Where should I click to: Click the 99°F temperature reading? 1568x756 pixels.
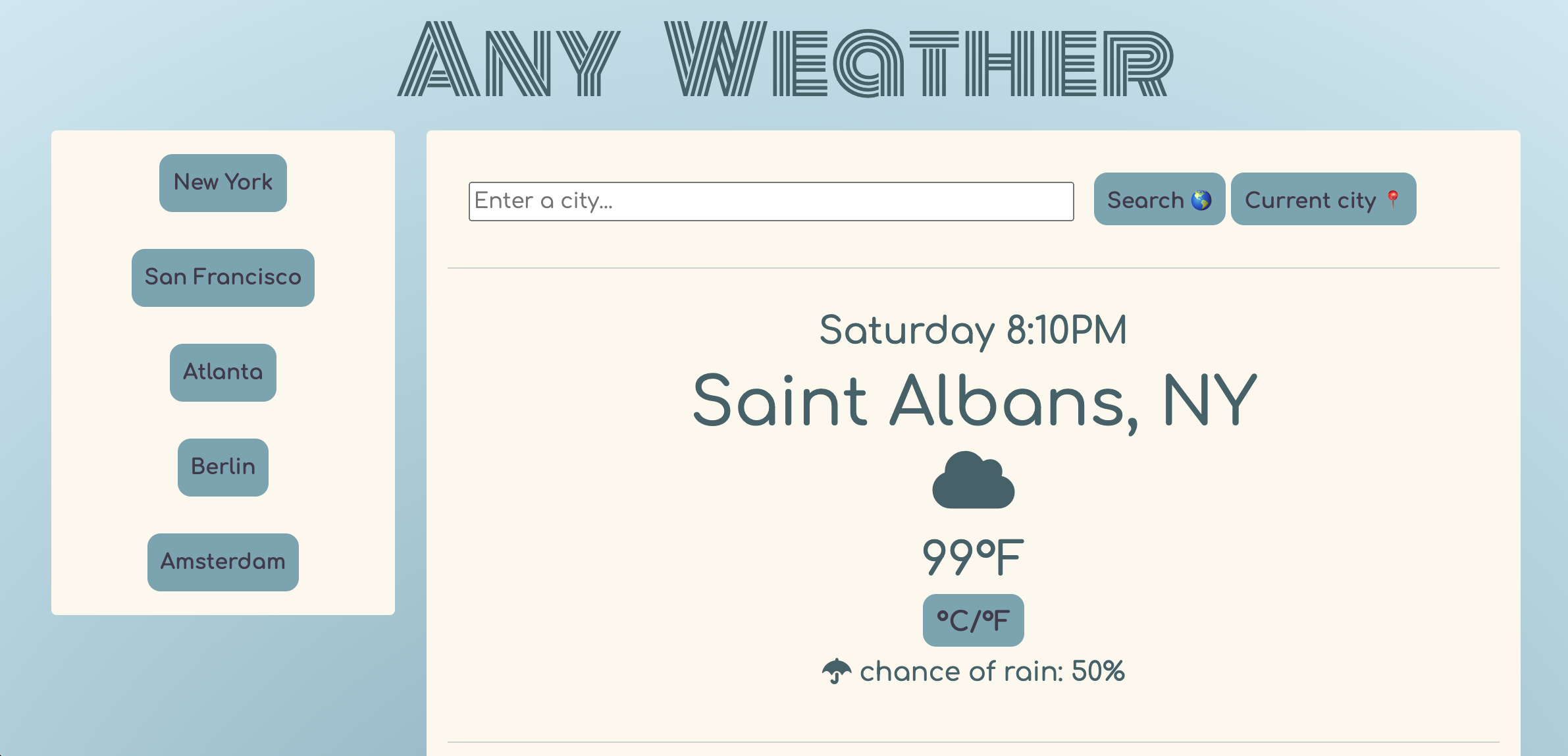click(972, 556)
